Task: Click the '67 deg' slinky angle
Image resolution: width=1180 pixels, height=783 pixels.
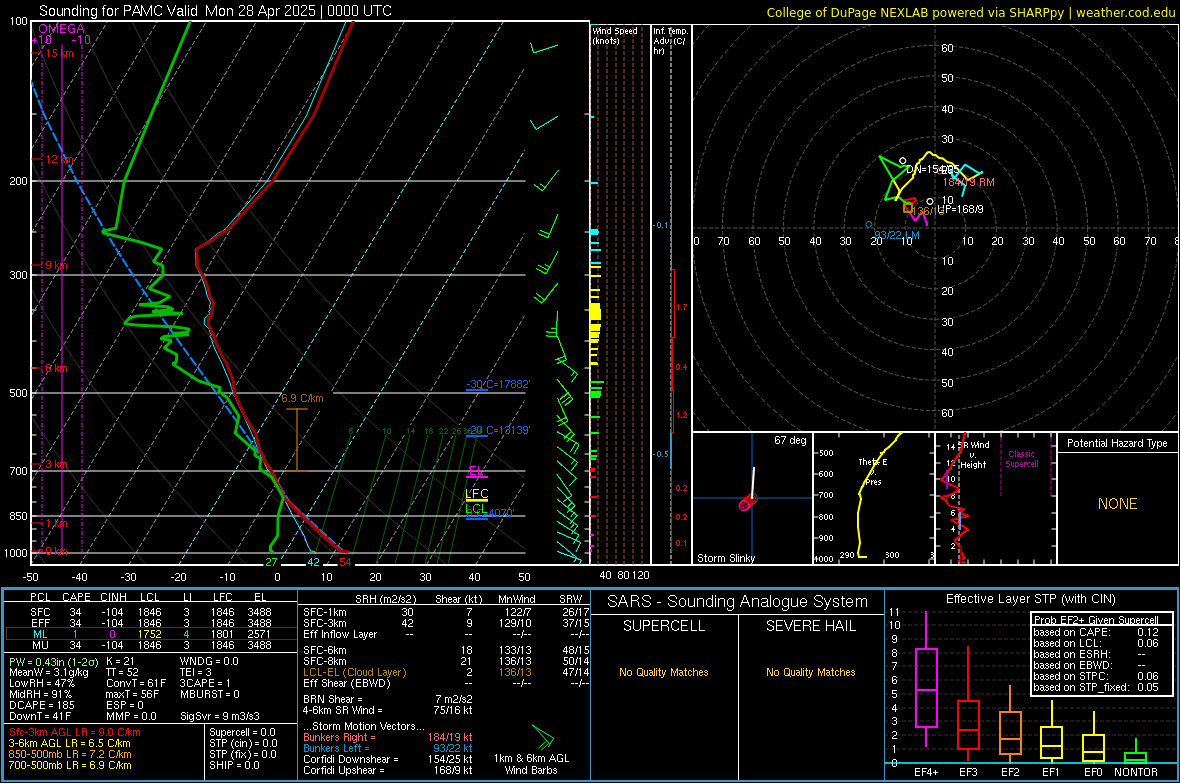Action: point(790,440)
